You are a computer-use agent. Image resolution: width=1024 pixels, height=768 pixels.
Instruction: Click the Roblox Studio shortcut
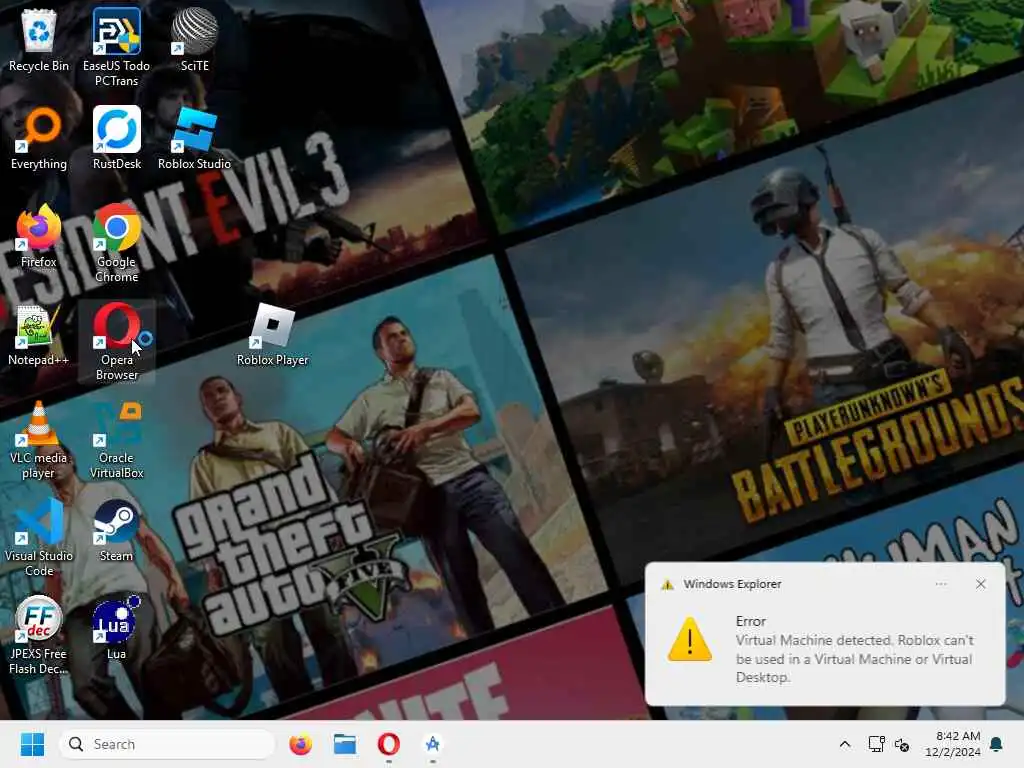195,140
